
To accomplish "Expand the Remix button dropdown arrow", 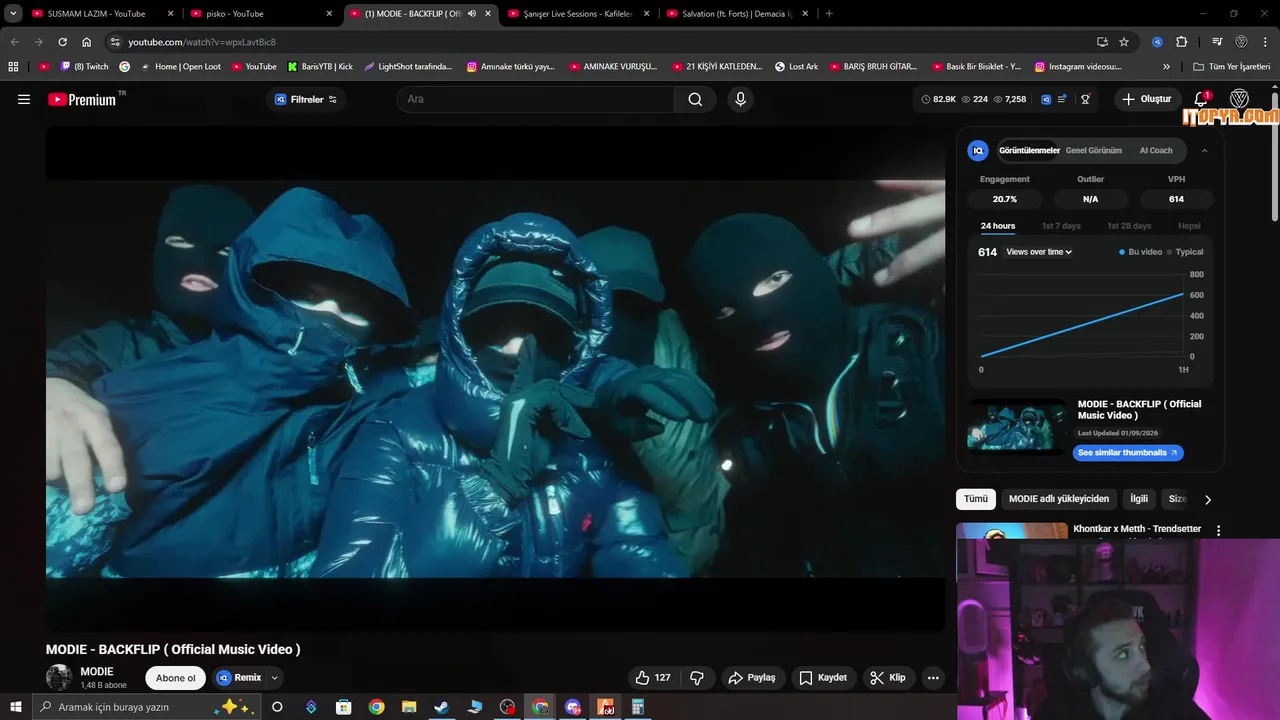I will (274, 678).
